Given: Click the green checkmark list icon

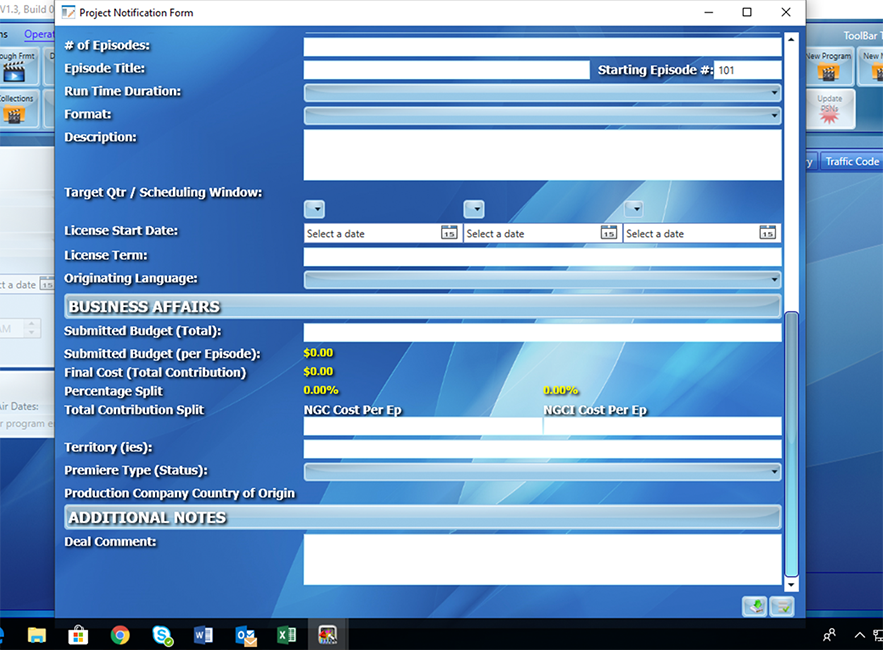Looking at the screenshot, I should [781, 606].
